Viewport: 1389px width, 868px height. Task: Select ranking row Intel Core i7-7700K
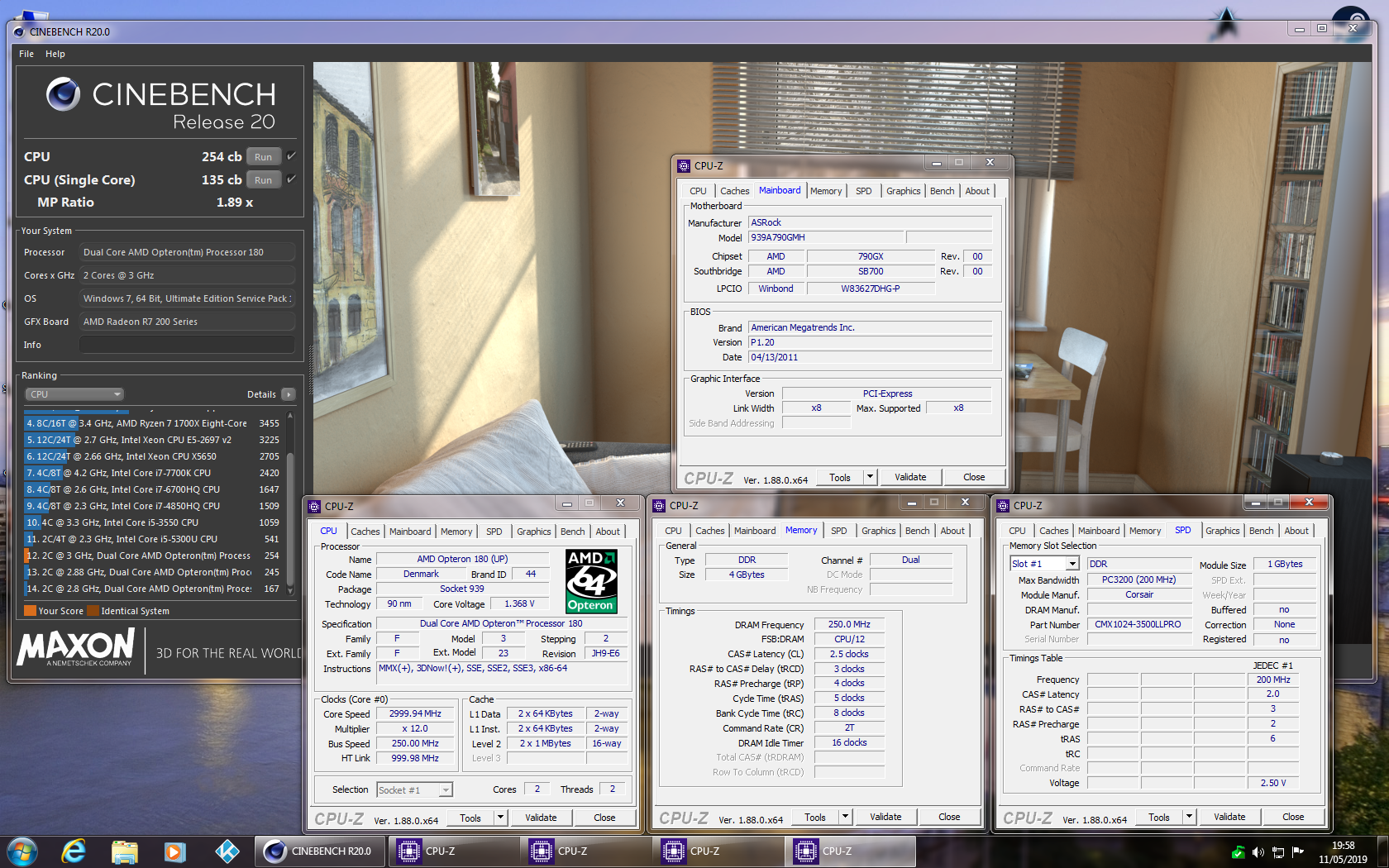(x=153, y=473)
